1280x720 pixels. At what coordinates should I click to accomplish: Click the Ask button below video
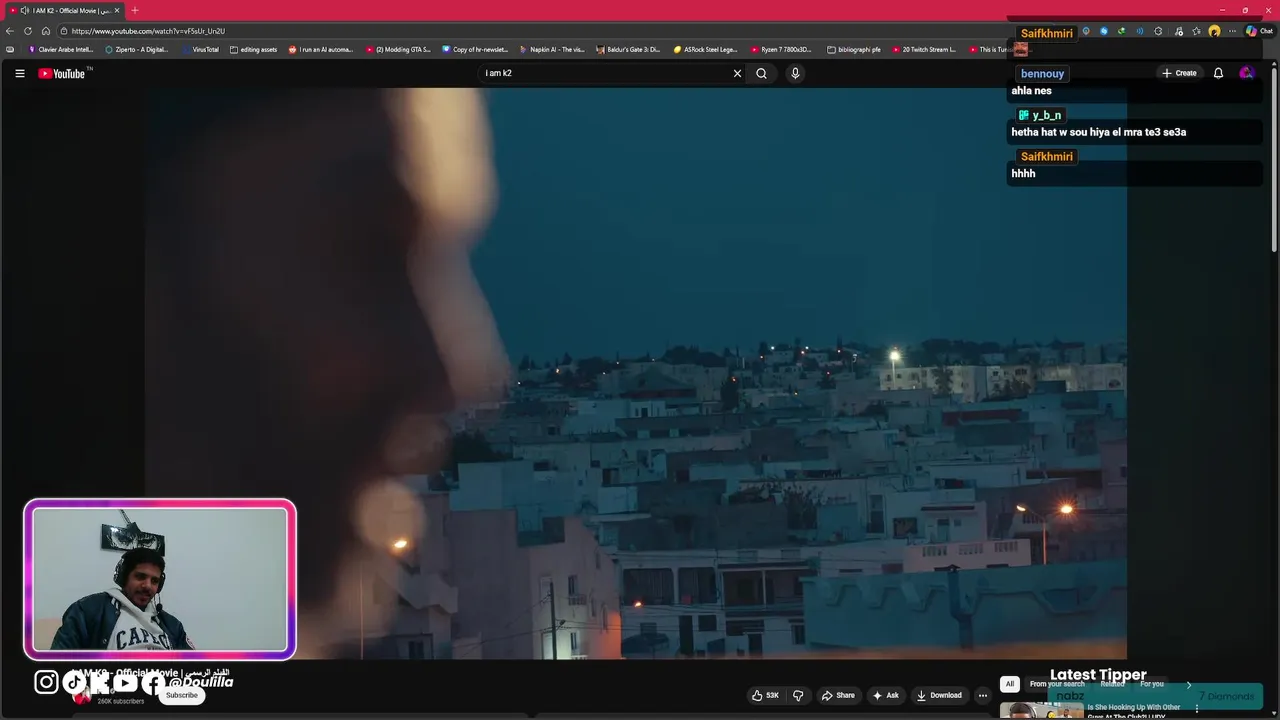[x=886, y=695]
